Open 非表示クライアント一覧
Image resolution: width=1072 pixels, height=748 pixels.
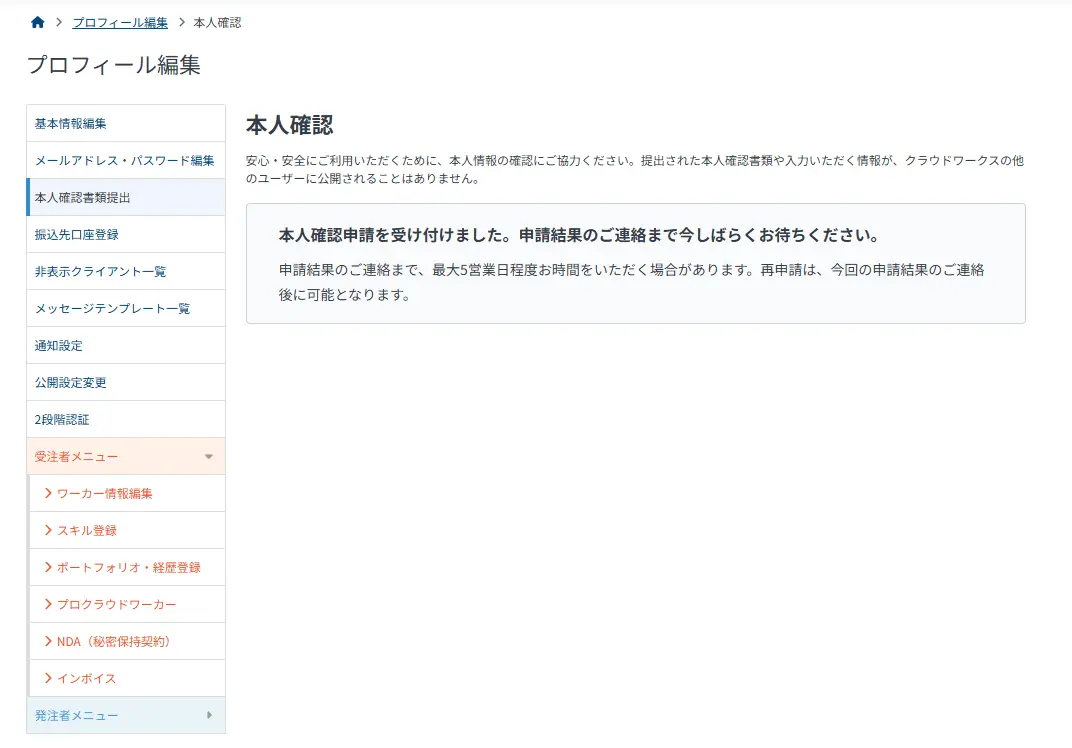(126, 271)
